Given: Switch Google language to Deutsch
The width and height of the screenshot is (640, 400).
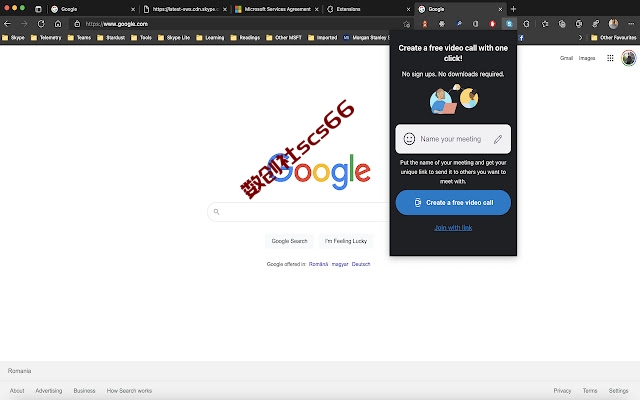Looking at the screenshot, I should click(x=361, y=264).
